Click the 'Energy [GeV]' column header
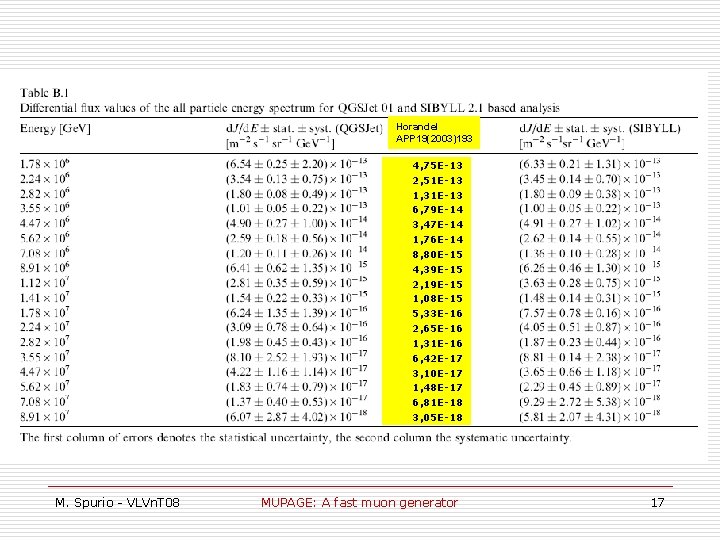The width and height of the screenshot is (720, 540). point(55,128)
